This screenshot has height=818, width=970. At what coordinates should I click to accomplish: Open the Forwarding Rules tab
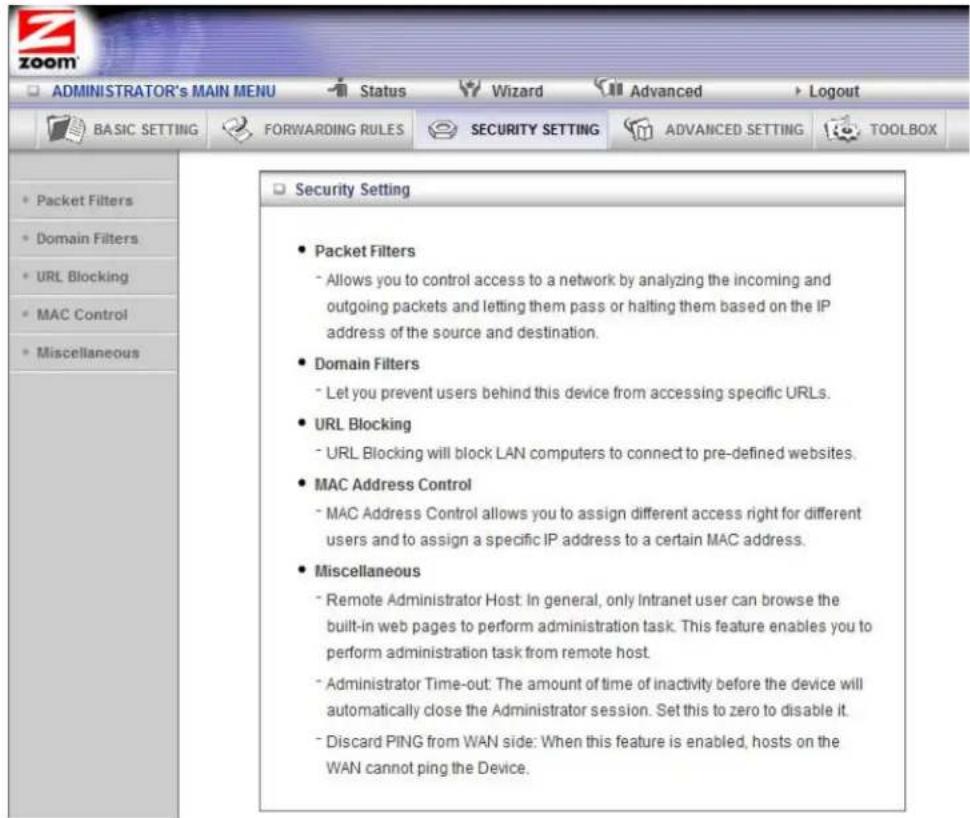click(x=312, y=129)
